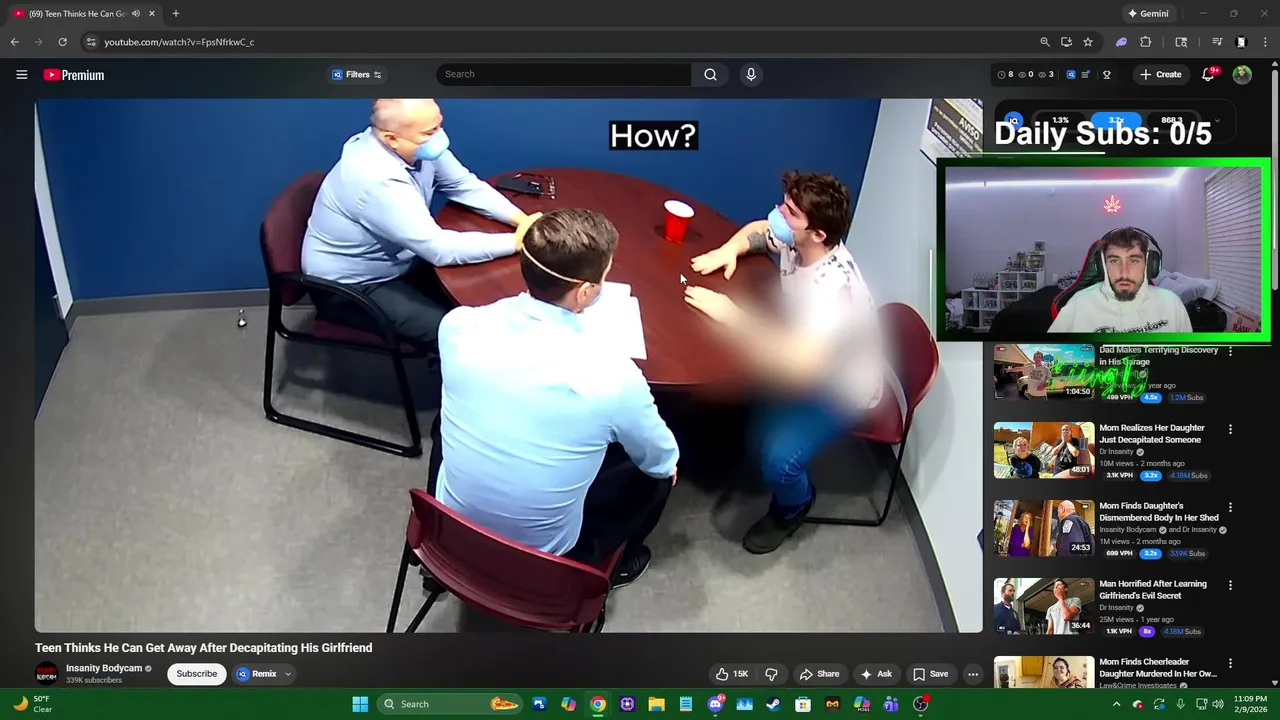Open Mom Realizes Her Daughter video thumbnail
Image resolution: width=1280 pixels, height=720 pixels.
(x=1043, y=450)
